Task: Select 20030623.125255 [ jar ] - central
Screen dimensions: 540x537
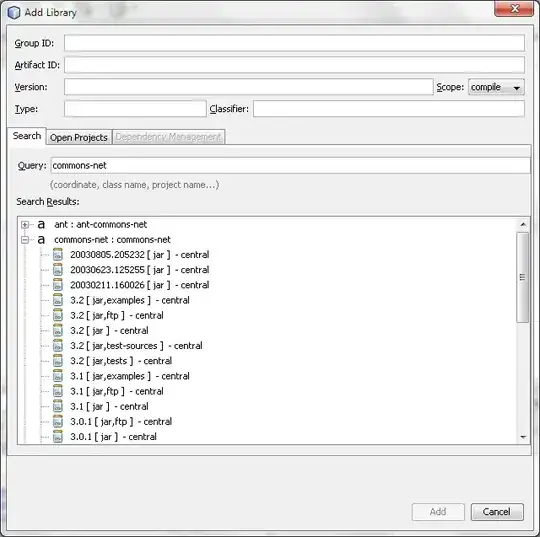Action: tap(139, 270)
